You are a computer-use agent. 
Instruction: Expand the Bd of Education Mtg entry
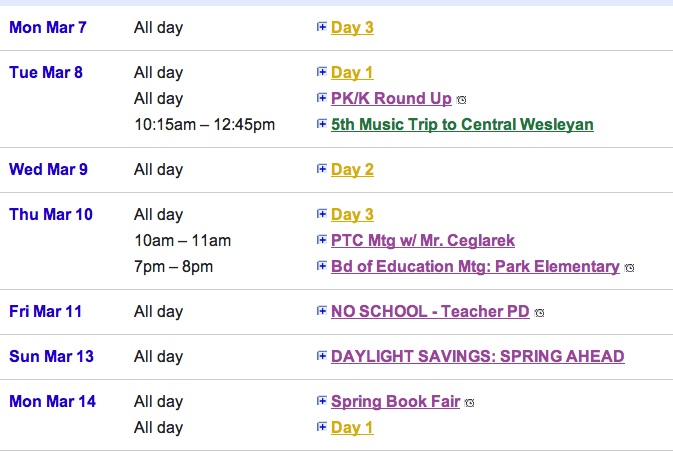click(321, 266)
